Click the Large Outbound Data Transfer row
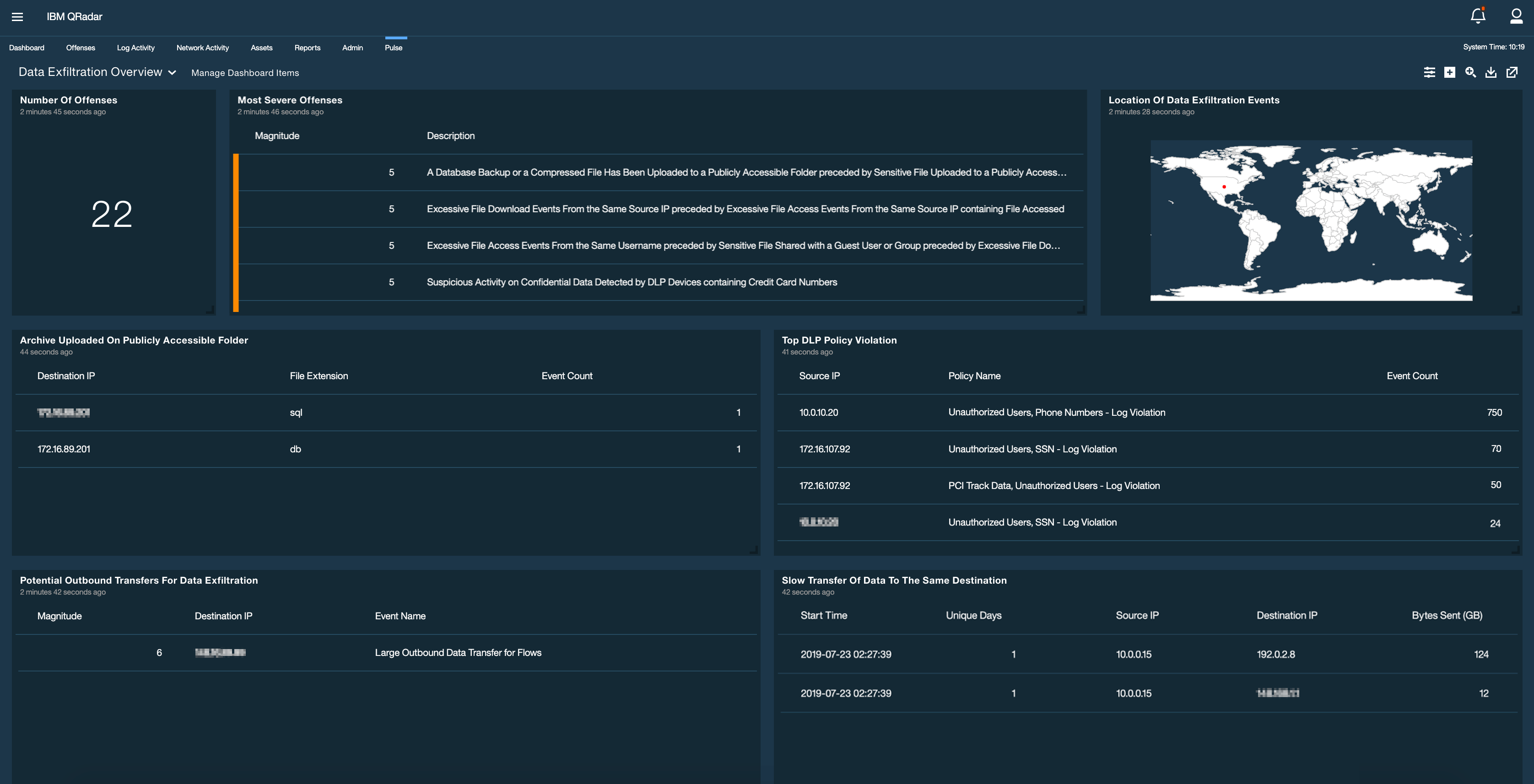1534x784 pixels. 457,652
